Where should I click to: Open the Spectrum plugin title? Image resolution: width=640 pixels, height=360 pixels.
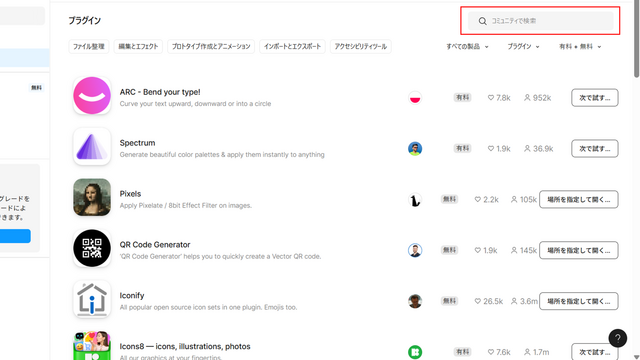137,143
